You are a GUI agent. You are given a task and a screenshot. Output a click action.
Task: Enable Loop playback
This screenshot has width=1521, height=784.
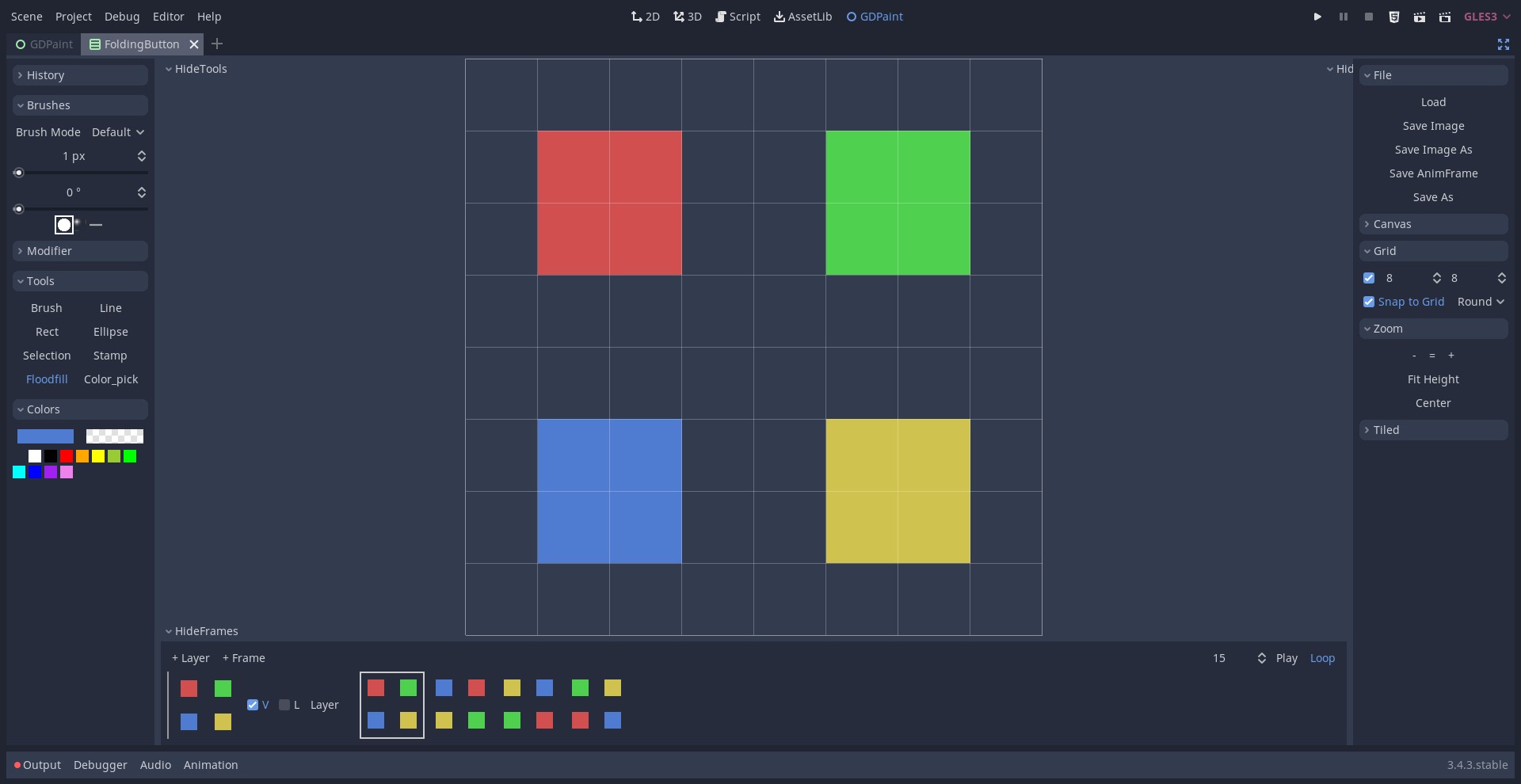pos(1322,658)
